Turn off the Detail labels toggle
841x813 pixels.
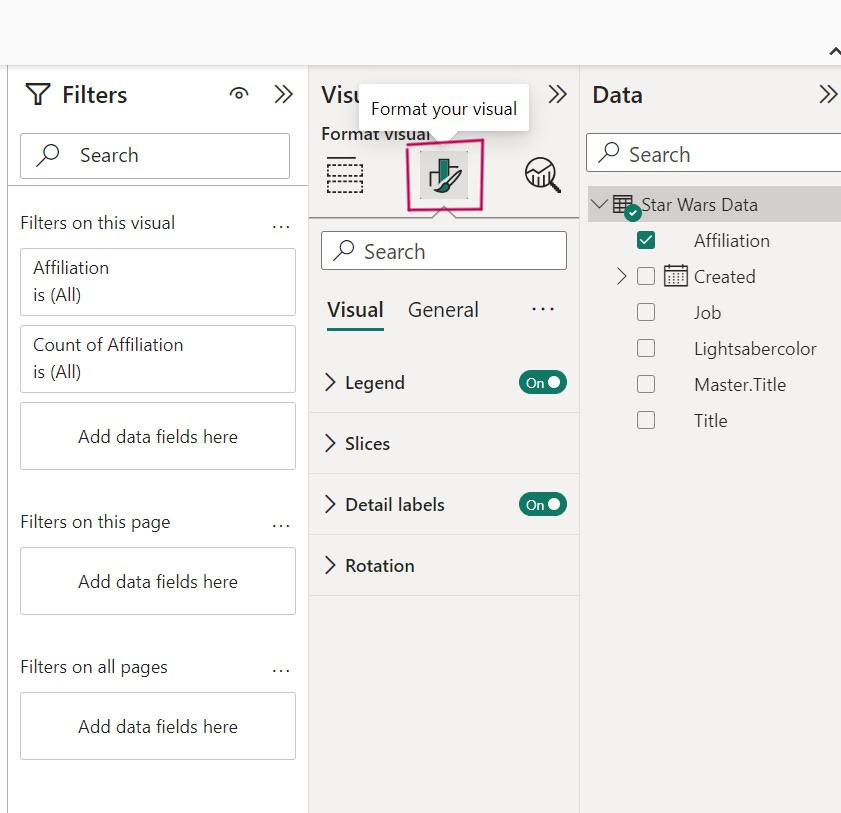pos(542,505)
